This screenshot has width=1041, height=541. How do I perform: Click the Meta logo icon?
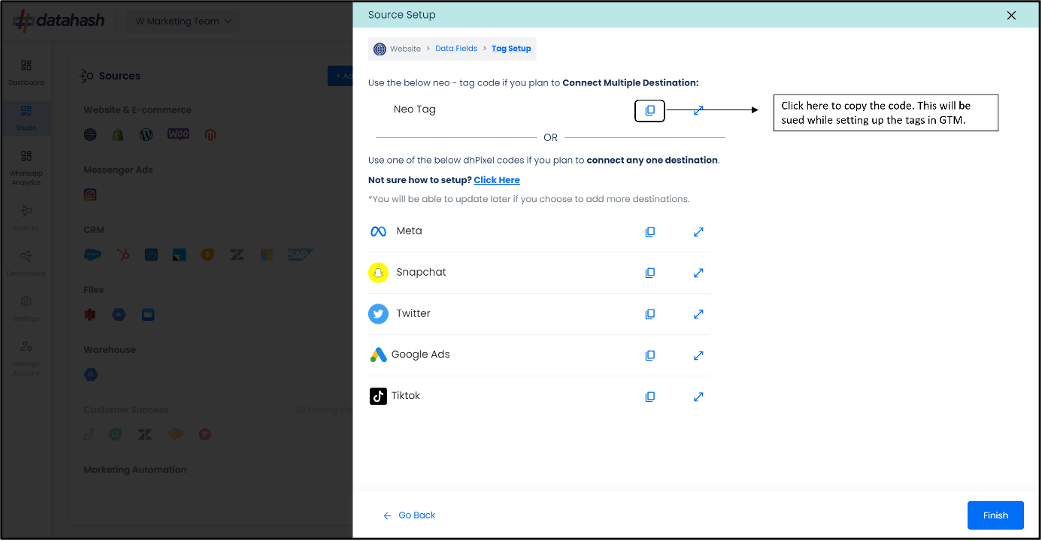[378, 232]
